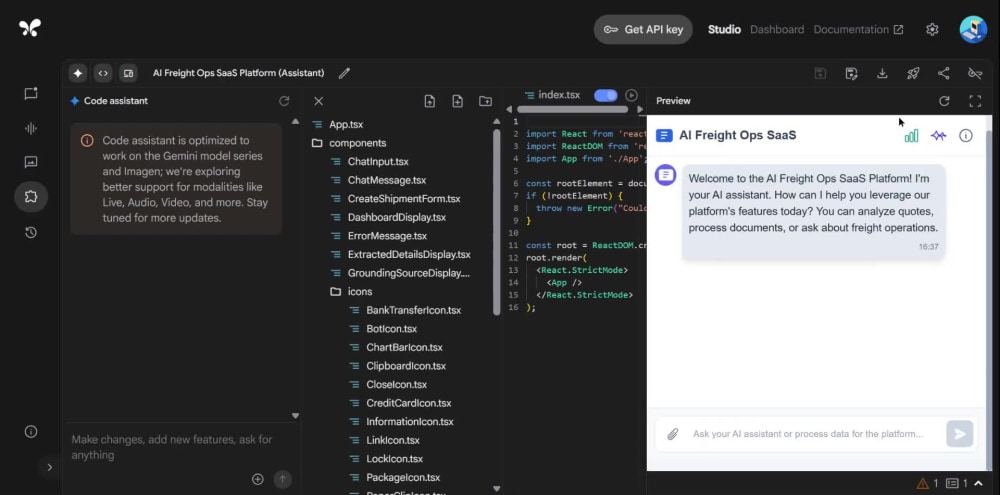Click the user profile avatar
1000x495 pixels.
click(973, 29)
